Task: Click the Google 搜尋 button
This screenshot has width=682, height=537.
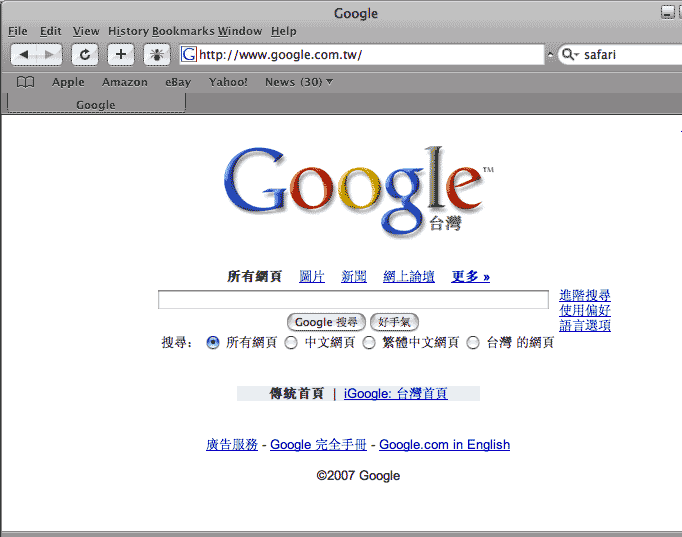Action: [326, 322]
